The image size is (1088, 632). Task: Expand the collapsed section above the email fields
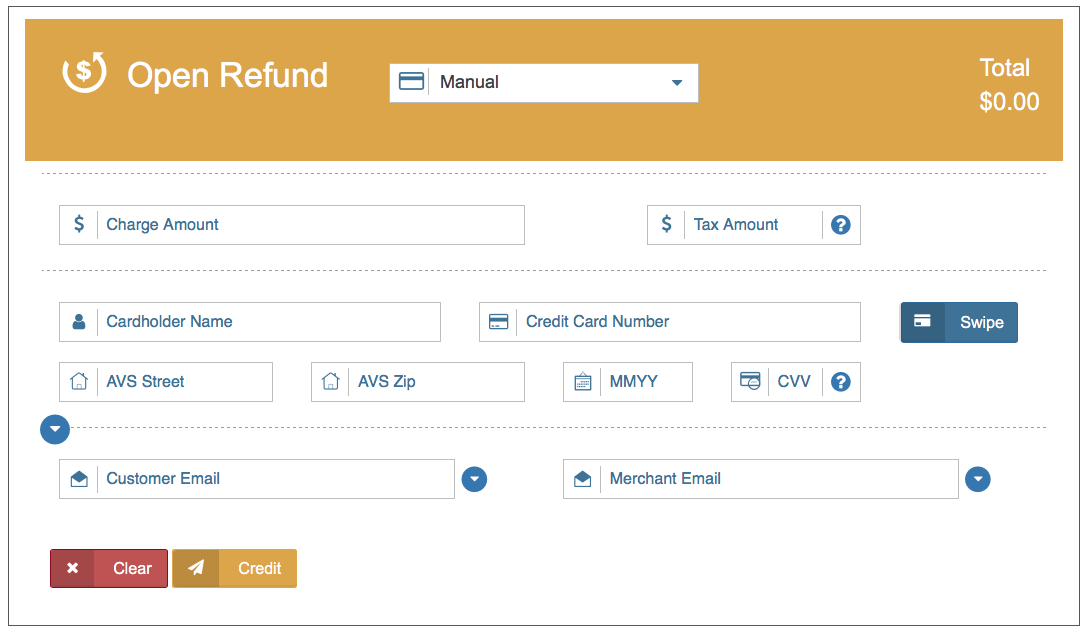(55, 429)
